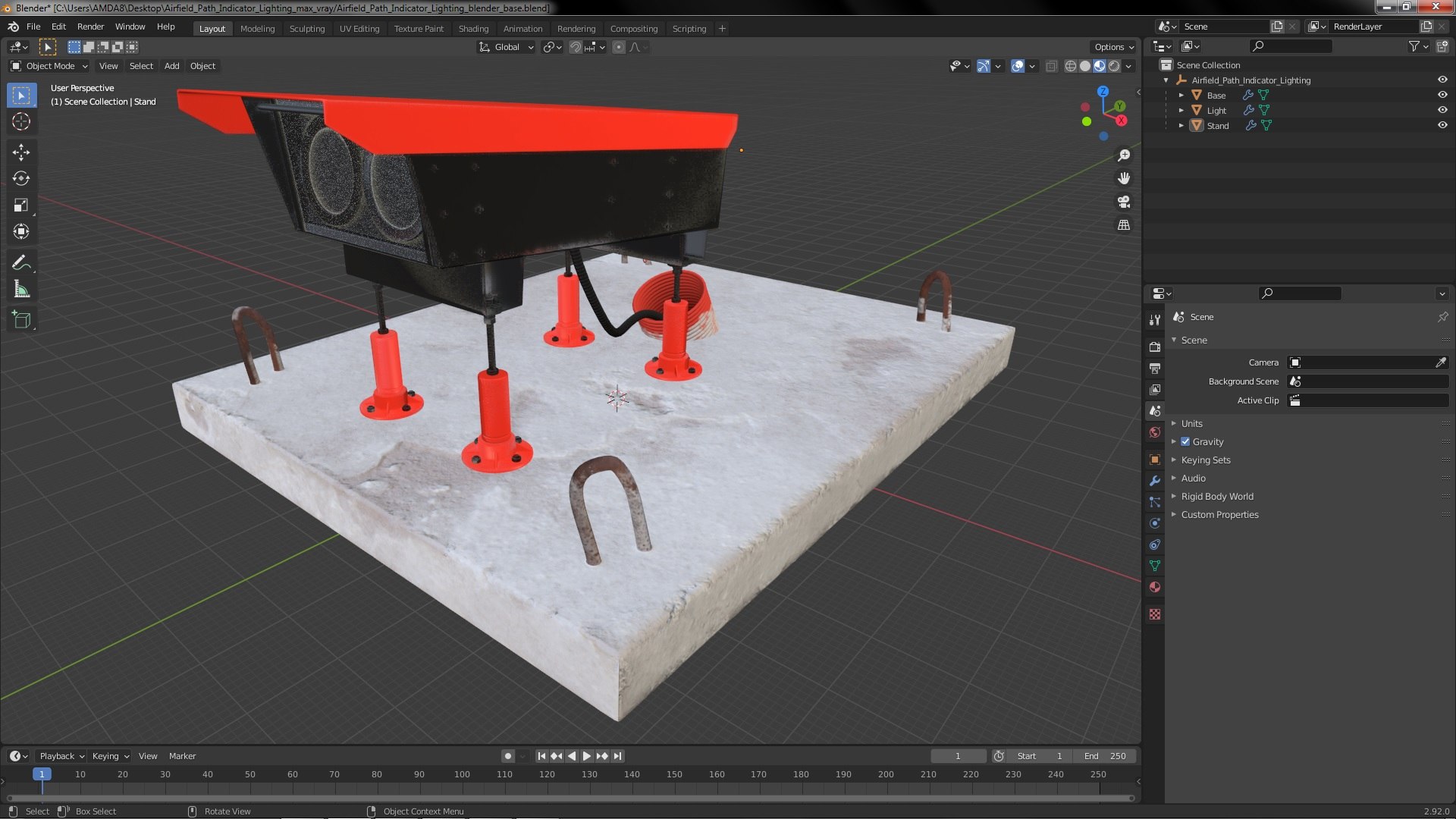Screen dimensions: 1456x819
Task: Expand the Stand object in outliner
Action: (x=1181, y=125)
